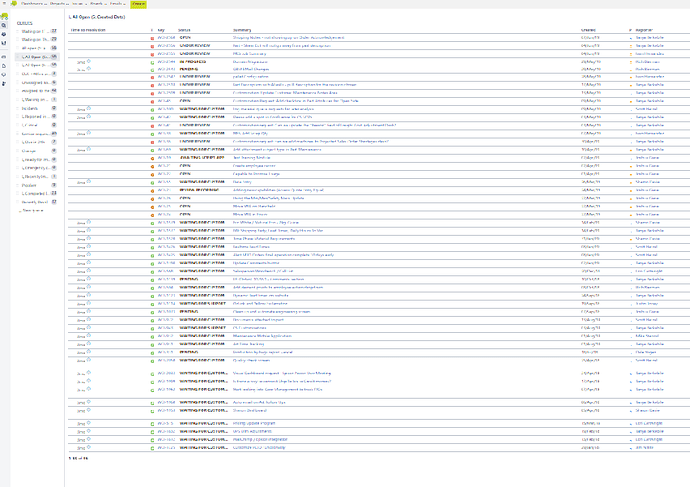690x487 pixels.
Task: Open the Issues dropdown menu
Action: (79, 4)
